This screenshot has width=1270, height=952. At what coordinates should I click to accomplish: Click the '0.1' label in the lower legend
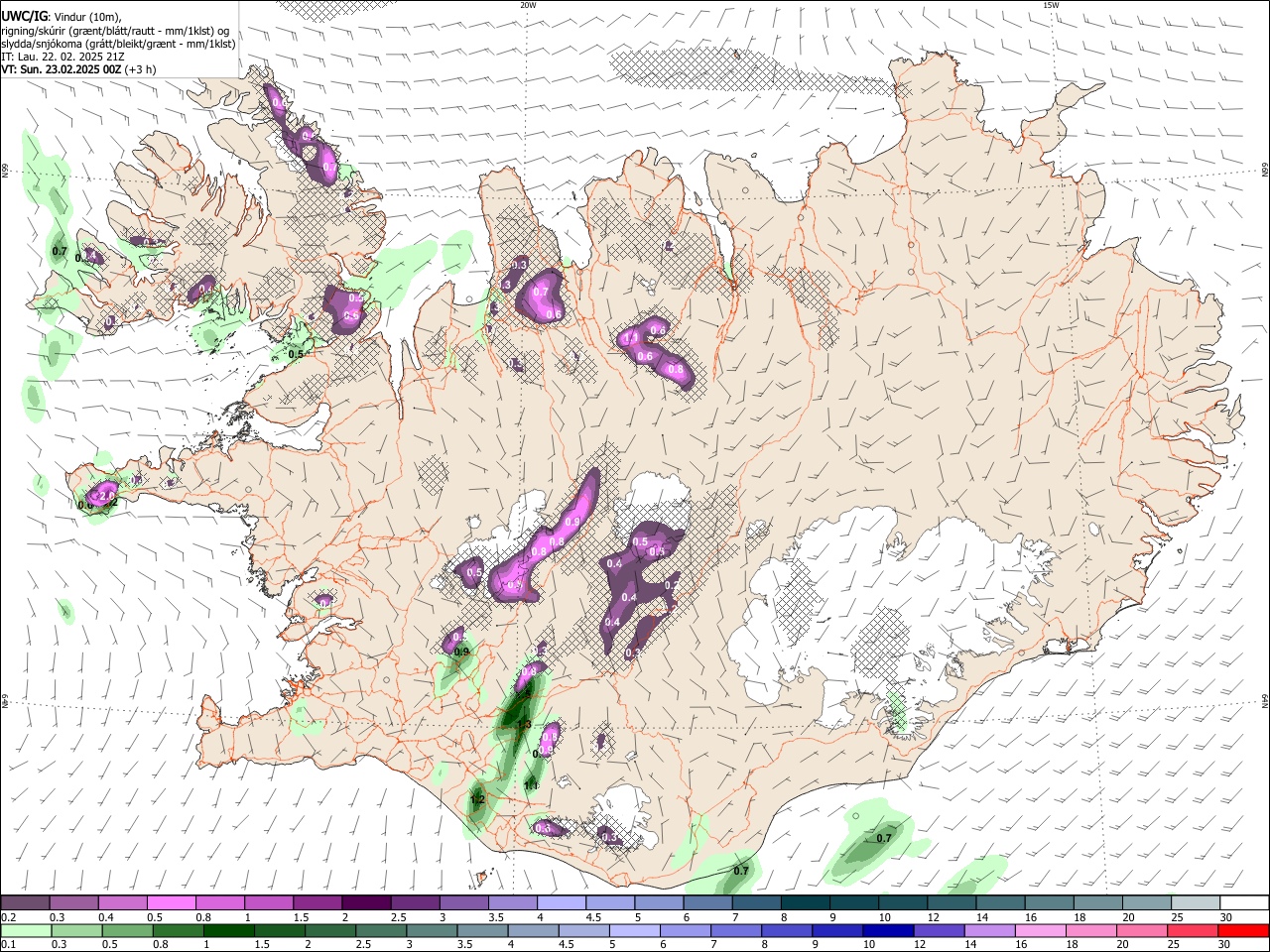click(9, 945)
